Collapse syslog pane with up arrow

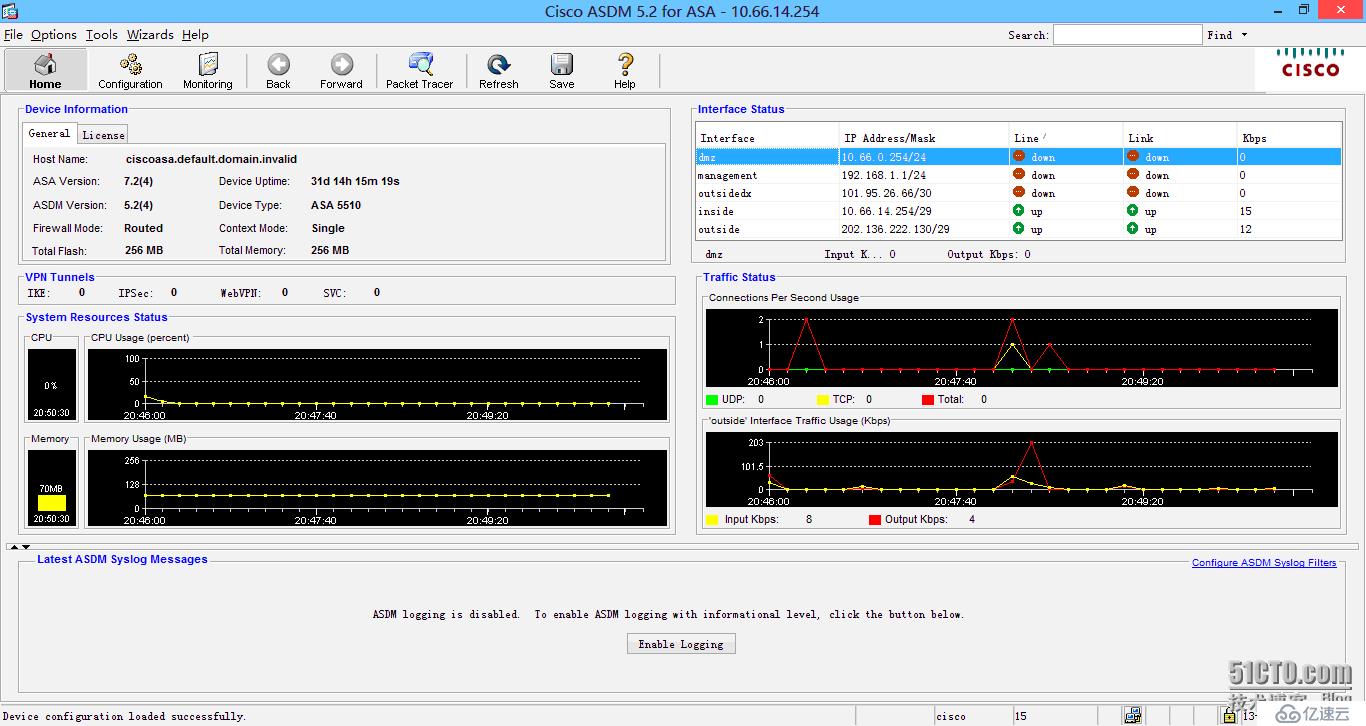13,547
